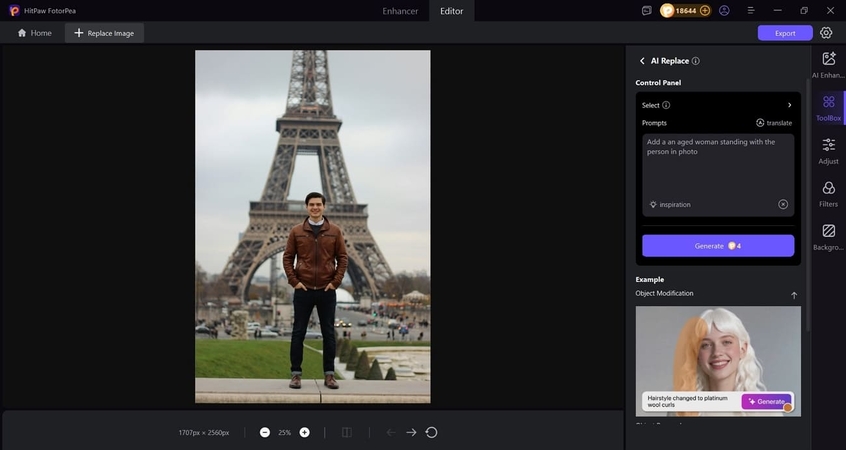Click the Export button

pos(785,33)
